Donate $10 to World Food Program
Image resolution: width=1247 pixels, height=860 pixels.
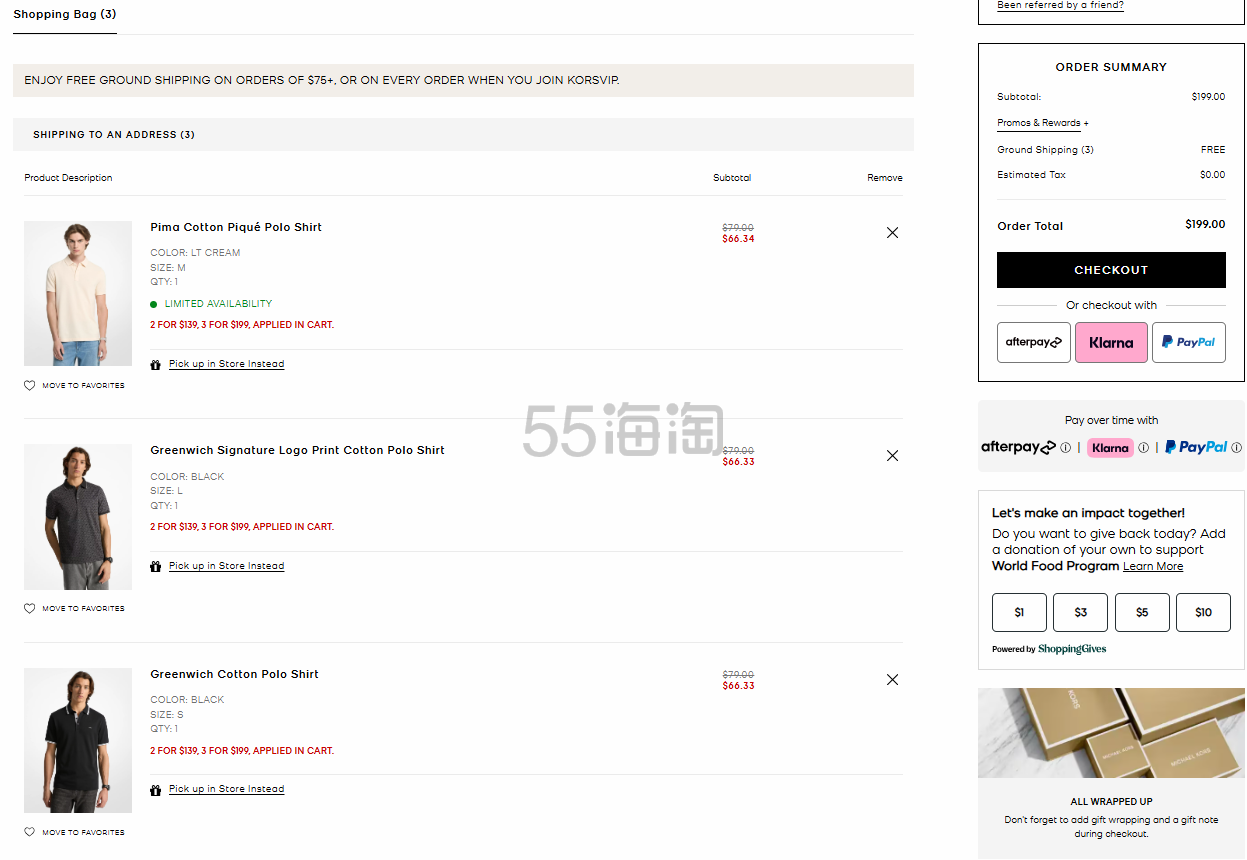point(1203,613)
